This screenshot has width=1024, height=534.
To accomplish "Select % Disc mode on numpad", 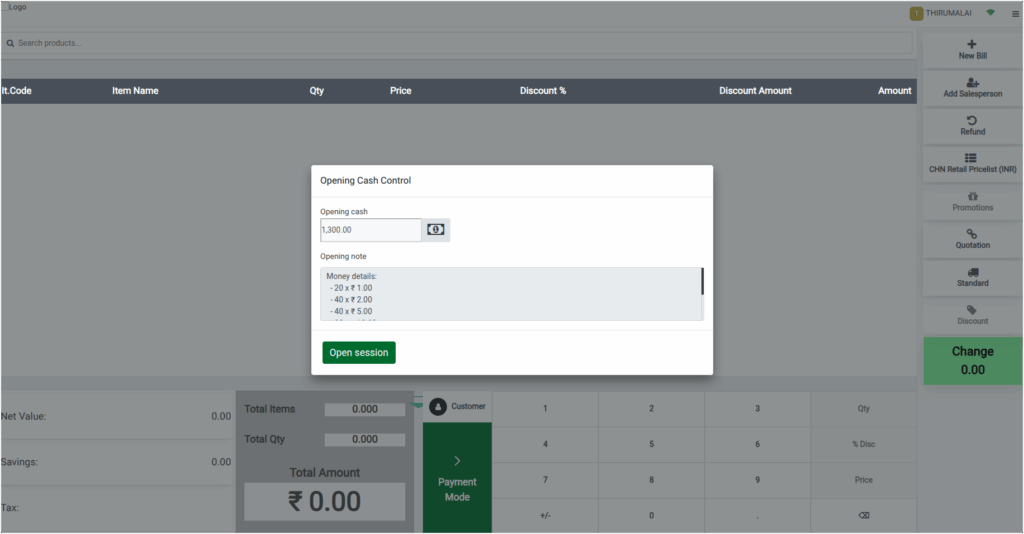I will tap(863, 445).
